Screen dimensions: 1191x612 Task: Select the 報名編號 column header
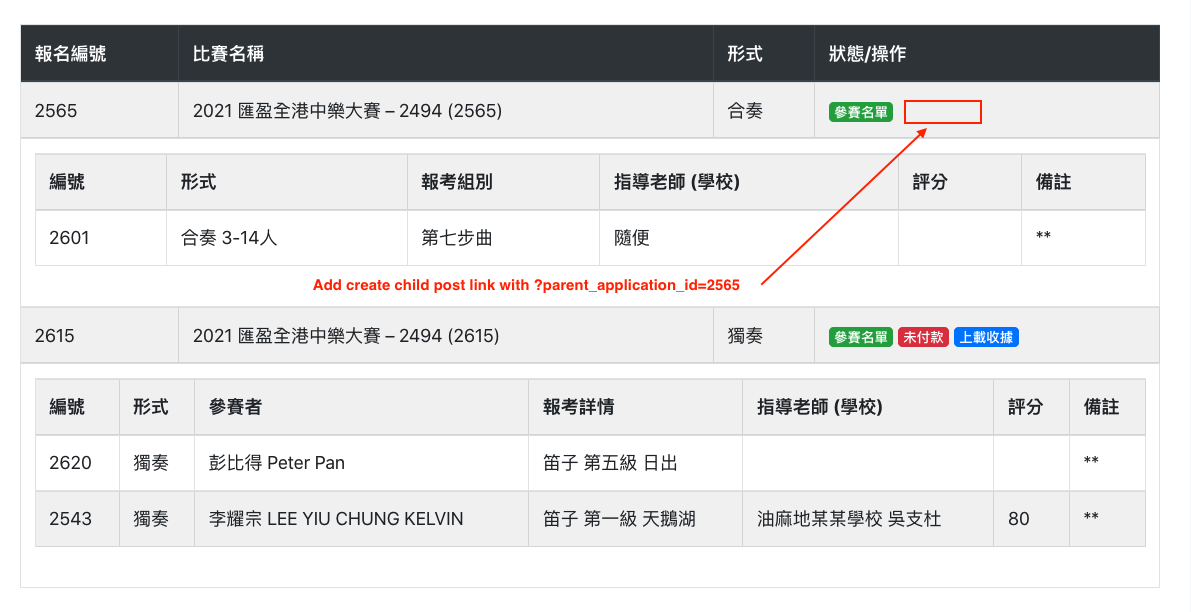coord(71,54)
